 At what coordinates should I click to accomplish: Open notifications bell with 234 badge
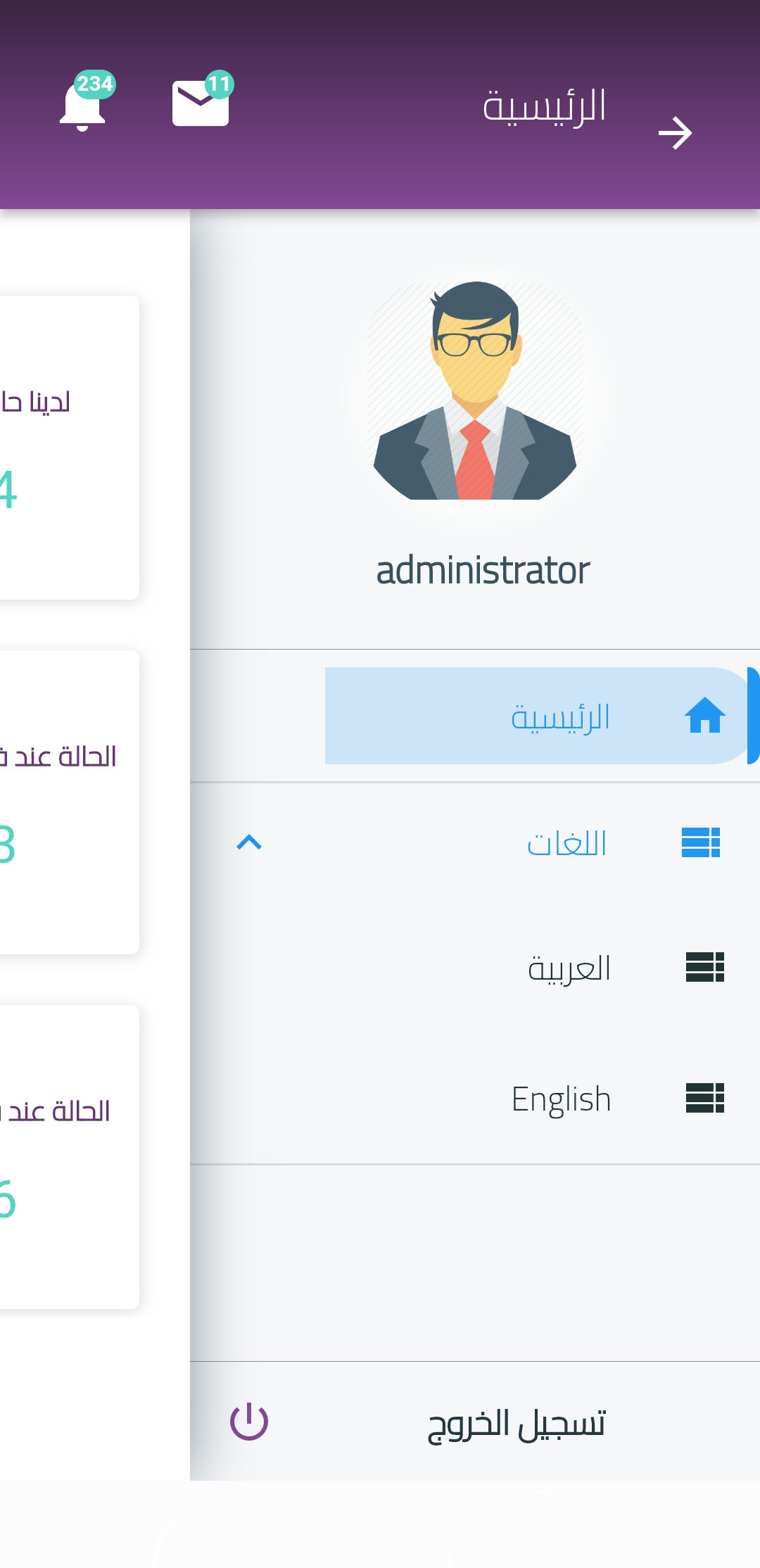pyautogui.click(x=83, y=107)
